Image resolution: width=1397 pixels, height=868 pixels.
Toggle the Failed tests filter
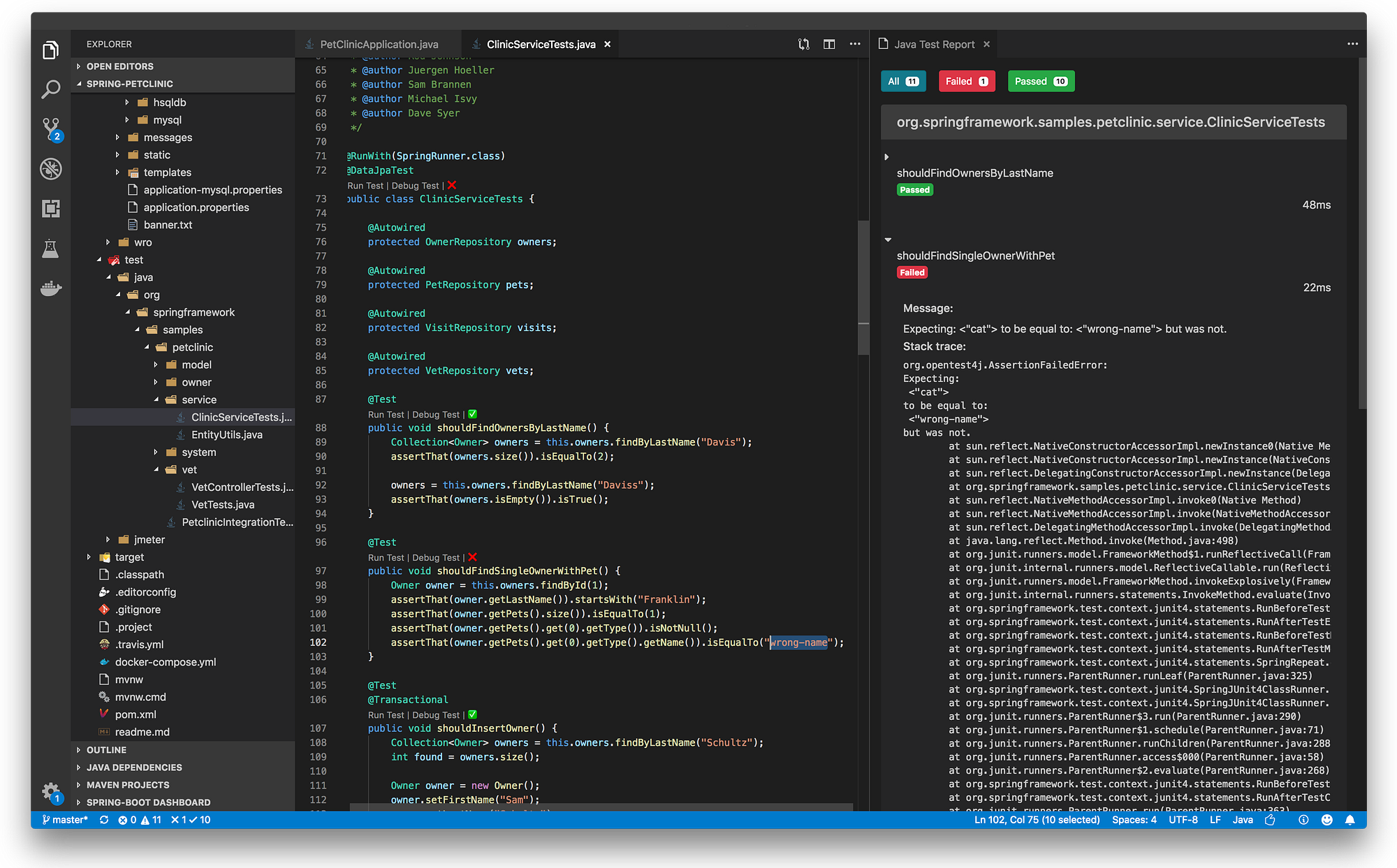[966, 81]
